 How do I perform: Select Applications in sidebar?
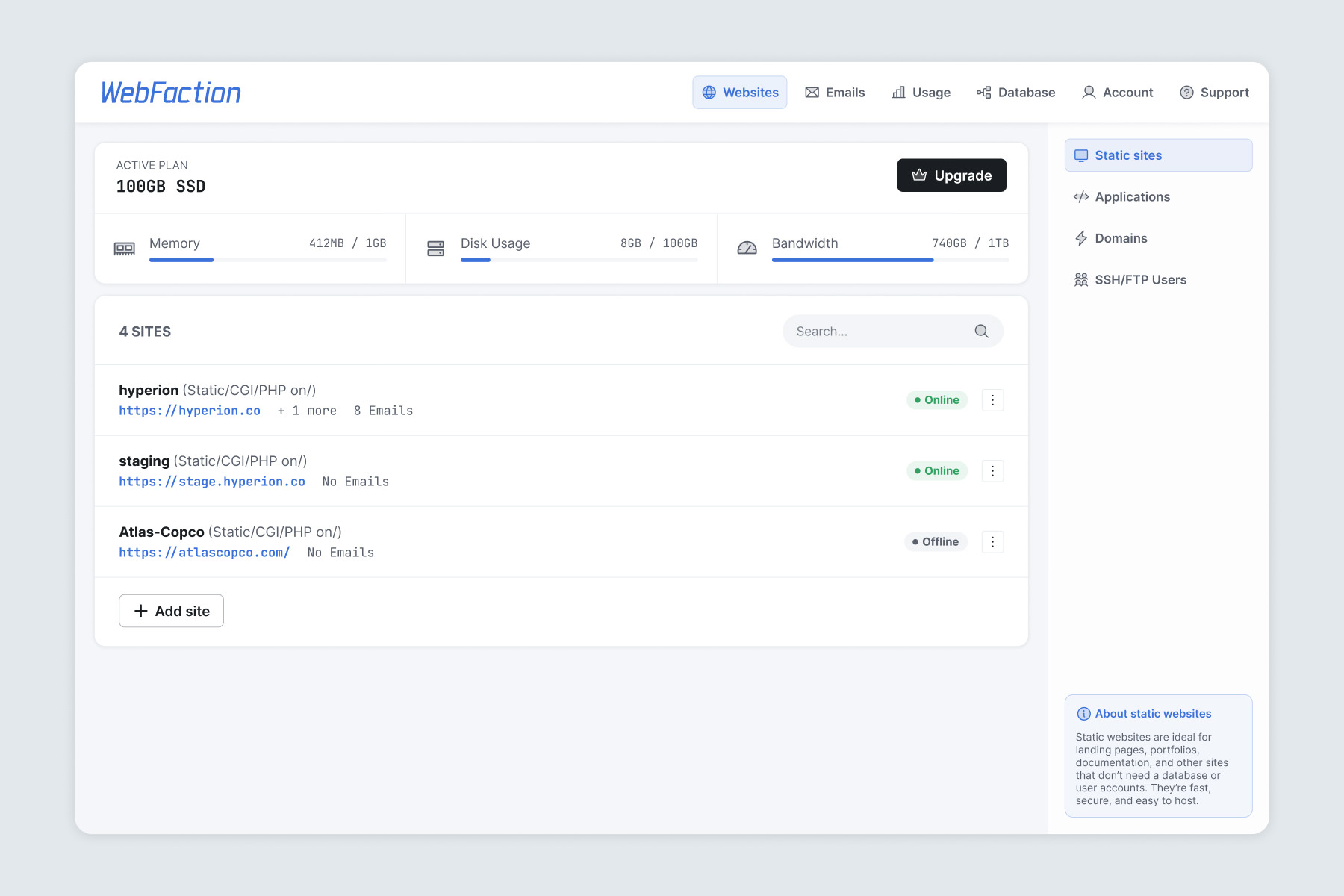point(1158,197)
